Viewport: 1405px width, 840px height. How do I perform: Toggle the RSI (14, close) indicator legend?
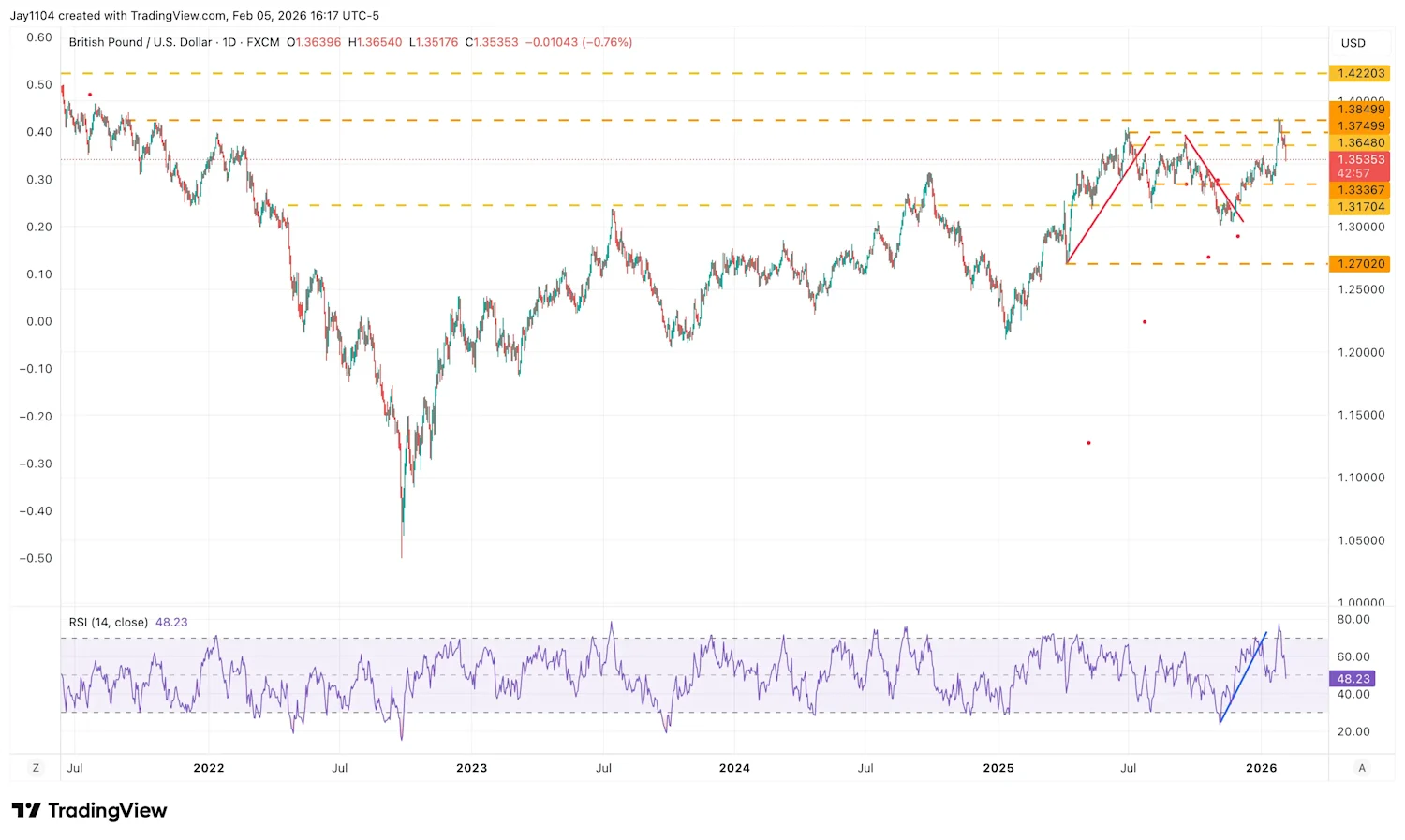[108, 622]
